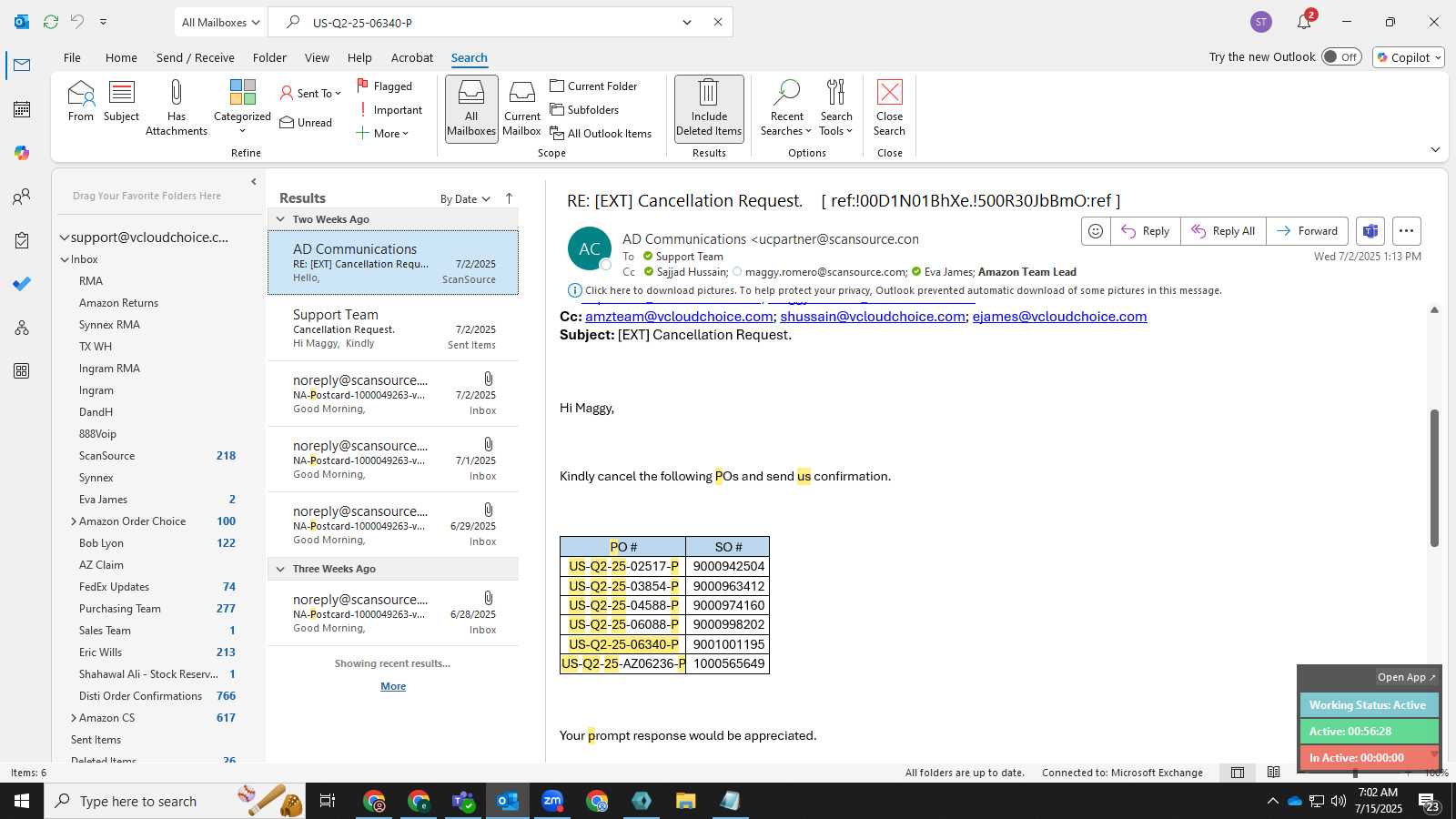1456x819 pixels.
Task: Switch to Folder tab
Action: (x=269, y=57)
